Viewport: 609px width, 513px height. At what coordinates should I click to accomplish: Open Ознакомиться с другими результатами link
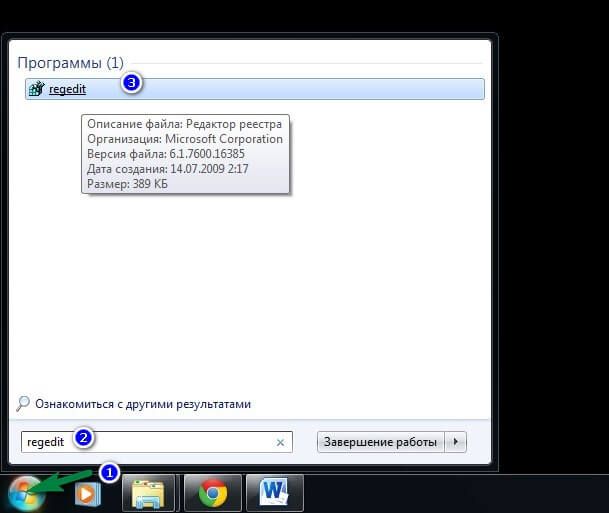tap(143, 404)
